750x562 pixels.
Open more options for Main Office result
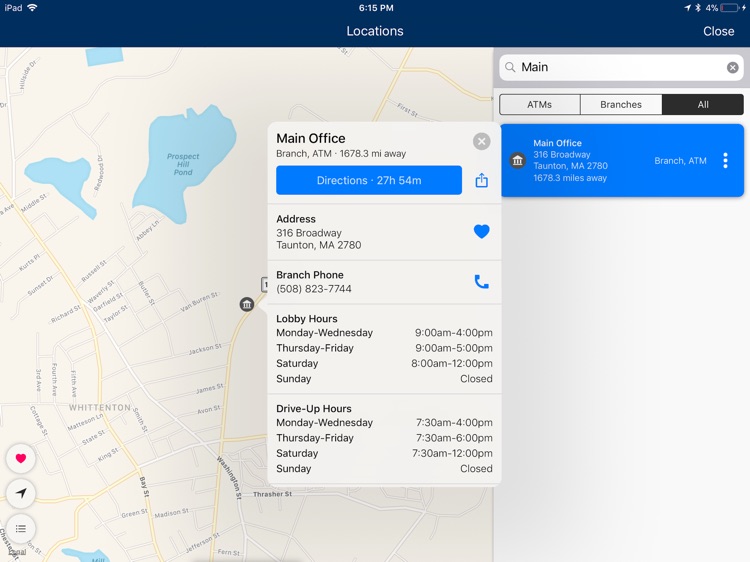pyautogui.click(x=726, y=160)
